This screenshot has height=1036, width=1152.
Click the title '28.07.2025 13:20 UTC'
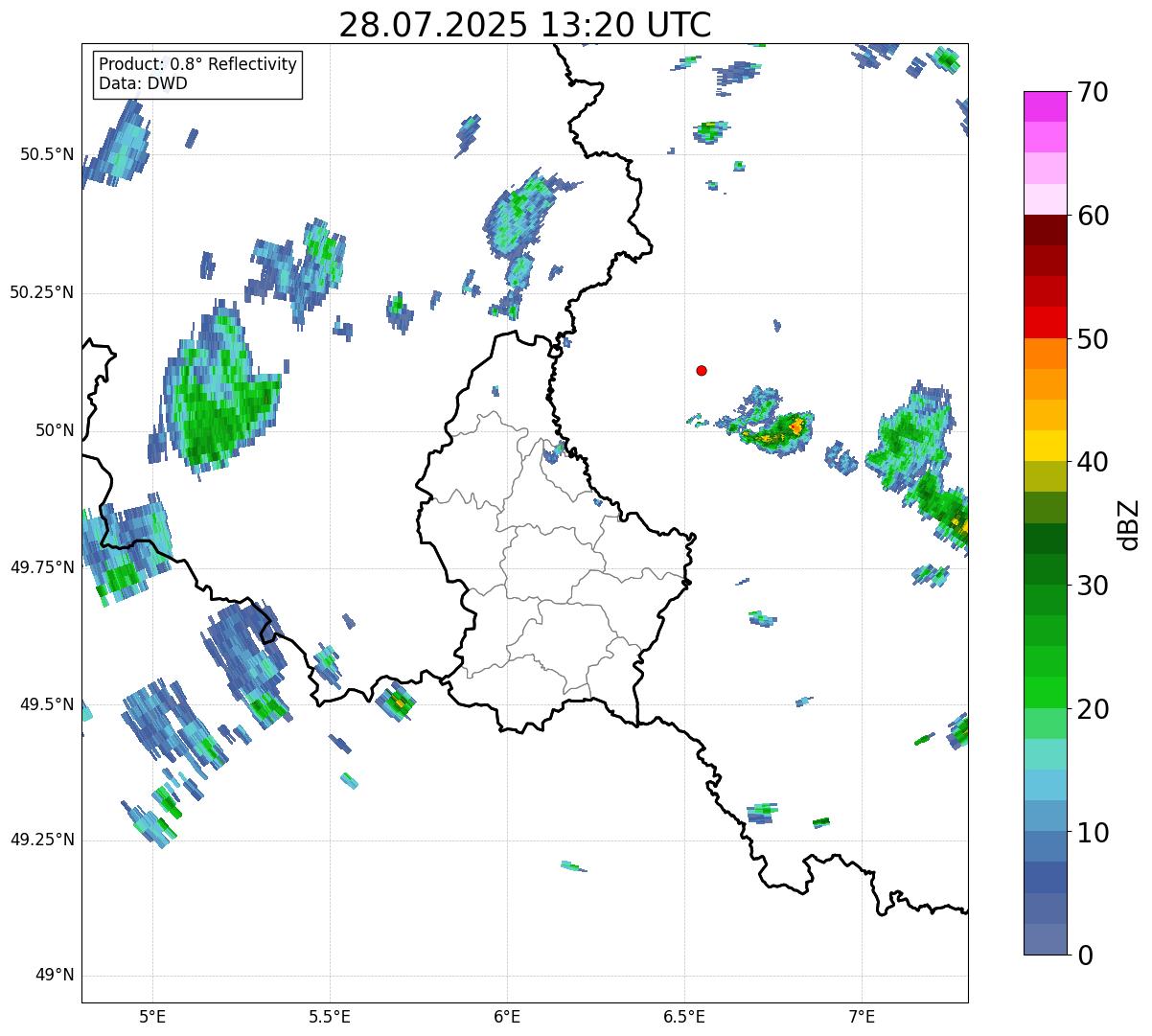(x=525, y=24)
